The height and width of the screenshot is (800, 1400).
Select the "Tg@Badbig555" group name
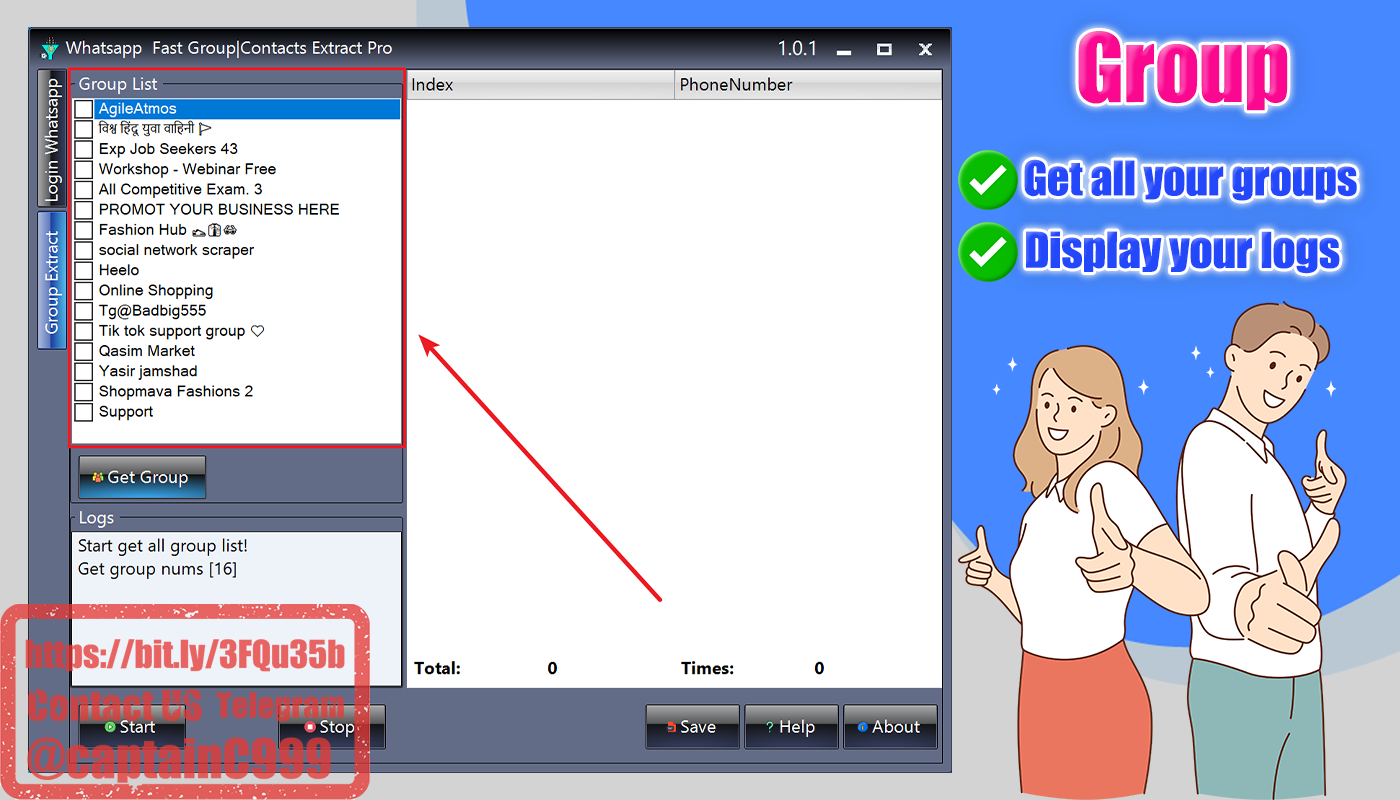[x=152, y=311]
